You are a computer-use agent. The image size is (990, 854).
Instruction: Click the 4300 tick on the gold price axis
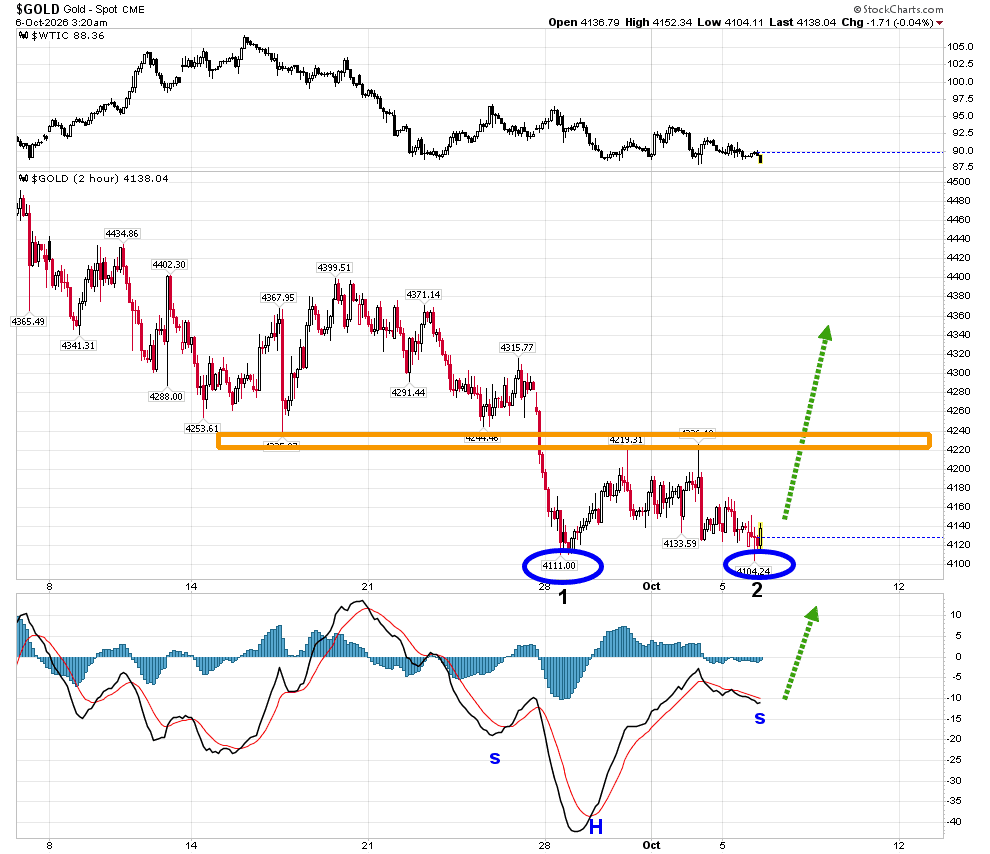coord(958,372)
